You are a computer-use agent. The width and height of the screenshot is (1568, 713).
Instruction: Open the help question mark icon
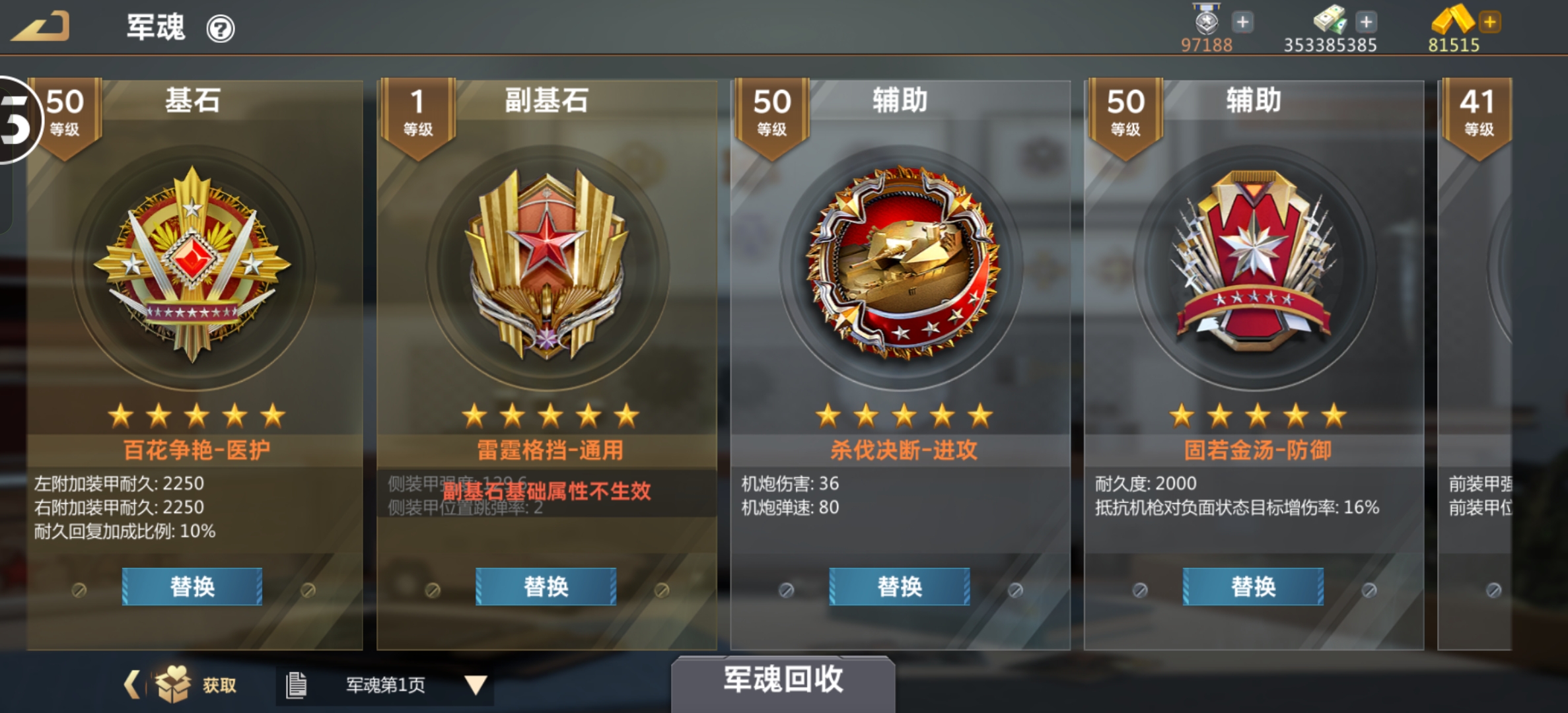coord(220,29)
